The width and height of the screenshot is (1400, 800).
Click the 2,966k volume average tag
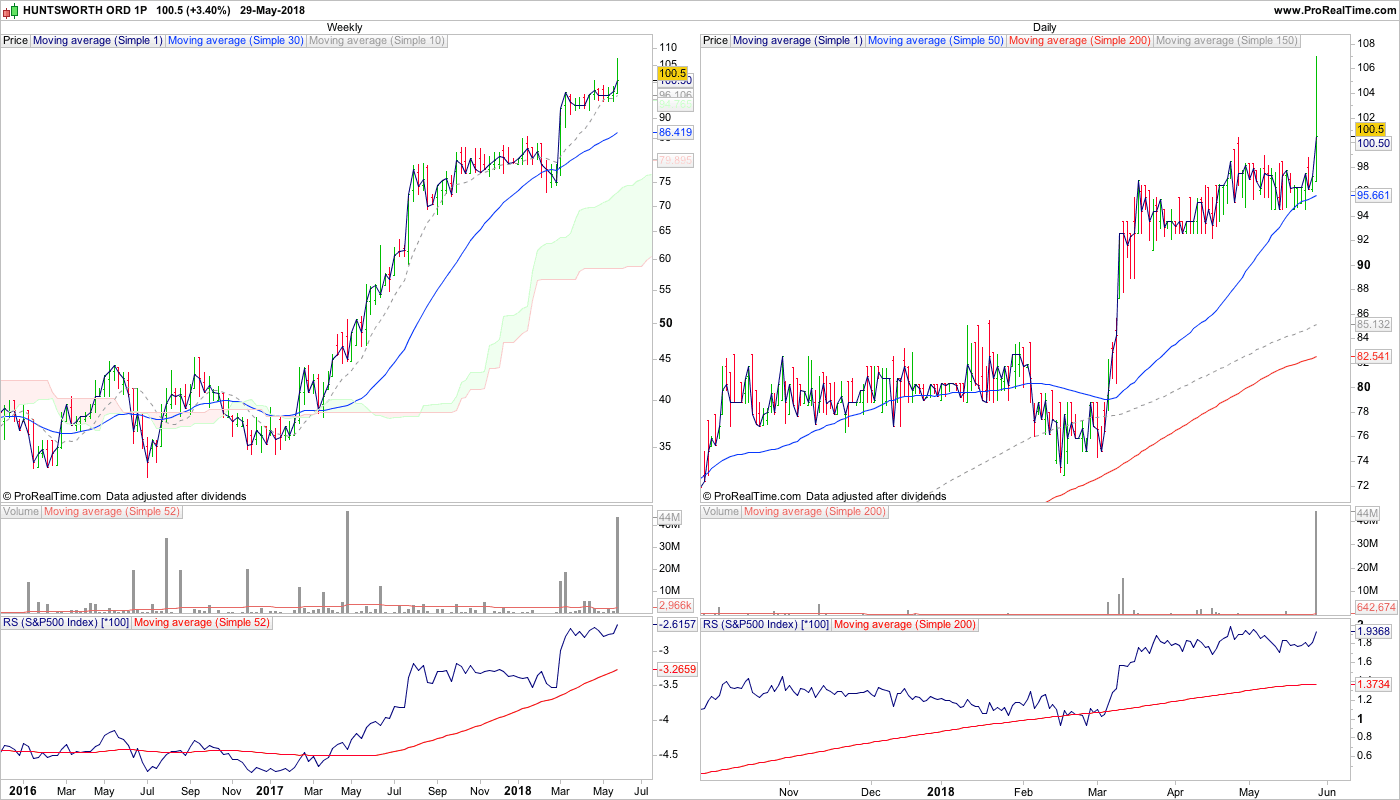tap(675, 606)
